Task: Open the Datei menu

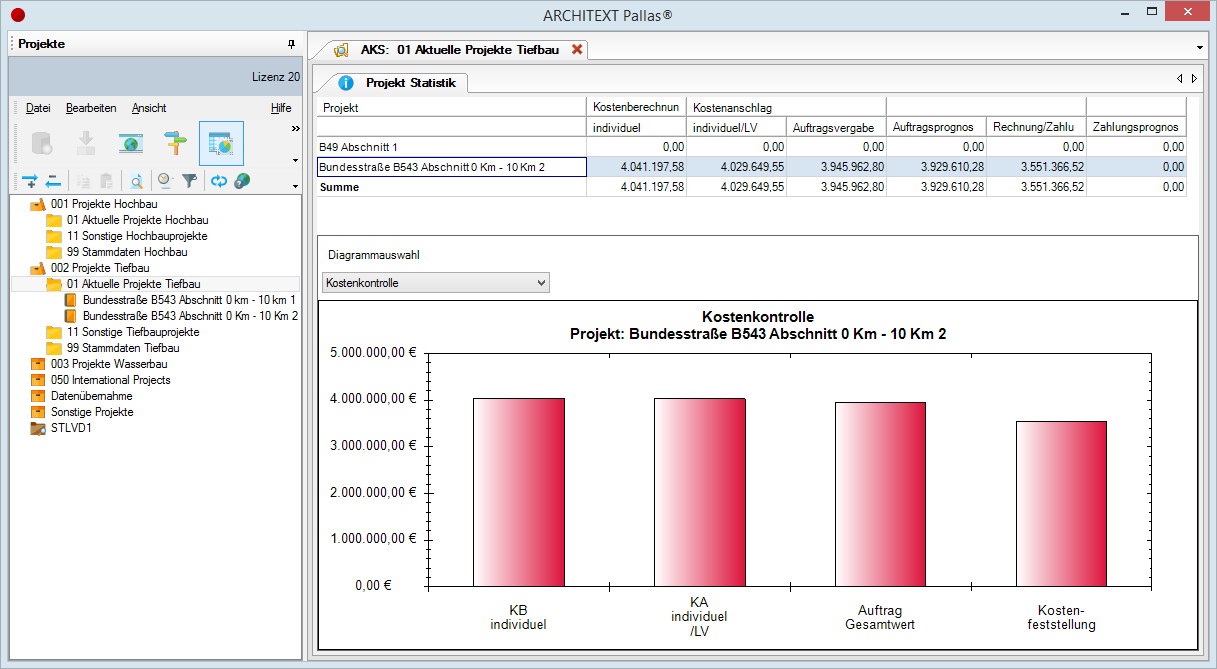Action: (38, 108)
